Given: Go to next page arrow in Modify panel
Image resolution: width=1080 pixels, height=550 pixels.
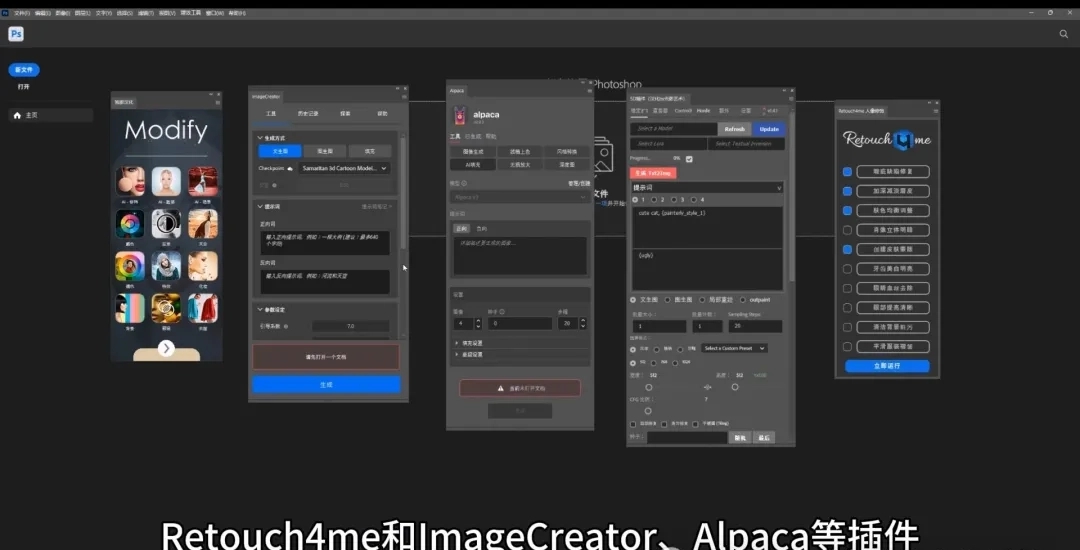Looking at the screenshot, I should (x=166, y=348).
